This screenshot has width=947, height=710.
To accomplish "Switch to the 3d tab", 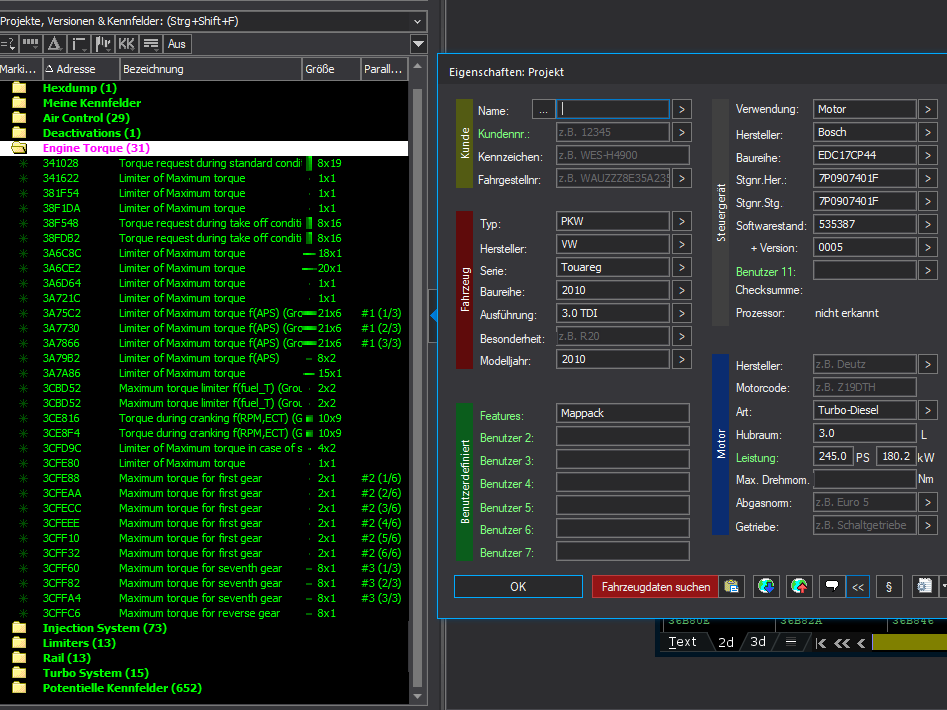I will (758, 642).
